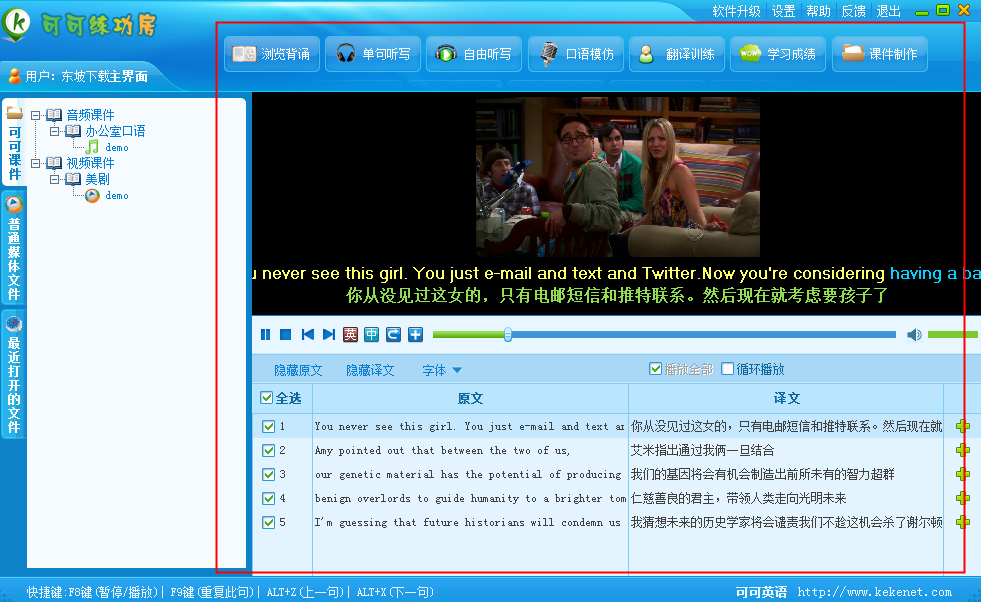Uncheck the checkbox for sentence 5
The image size is (981, 602).
tap(268, 523)
